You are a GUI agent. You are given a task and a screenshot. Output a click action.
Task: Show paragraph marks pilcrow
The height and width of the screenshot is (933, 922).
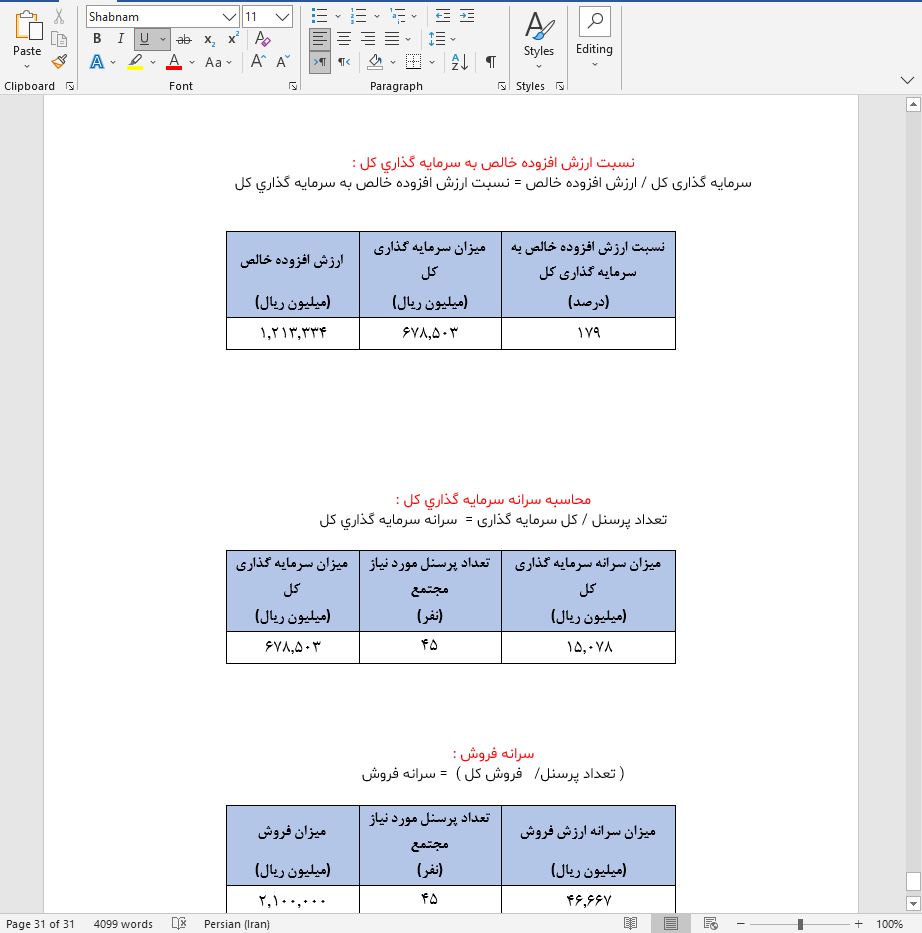(491, 61)
